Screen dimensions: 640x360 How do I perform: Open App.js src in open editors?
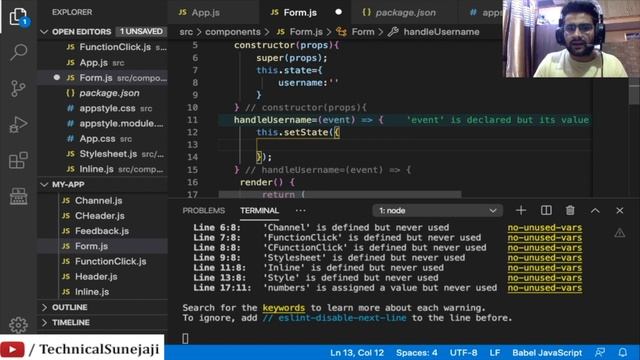pyautogui.click(x=102, y=62)
